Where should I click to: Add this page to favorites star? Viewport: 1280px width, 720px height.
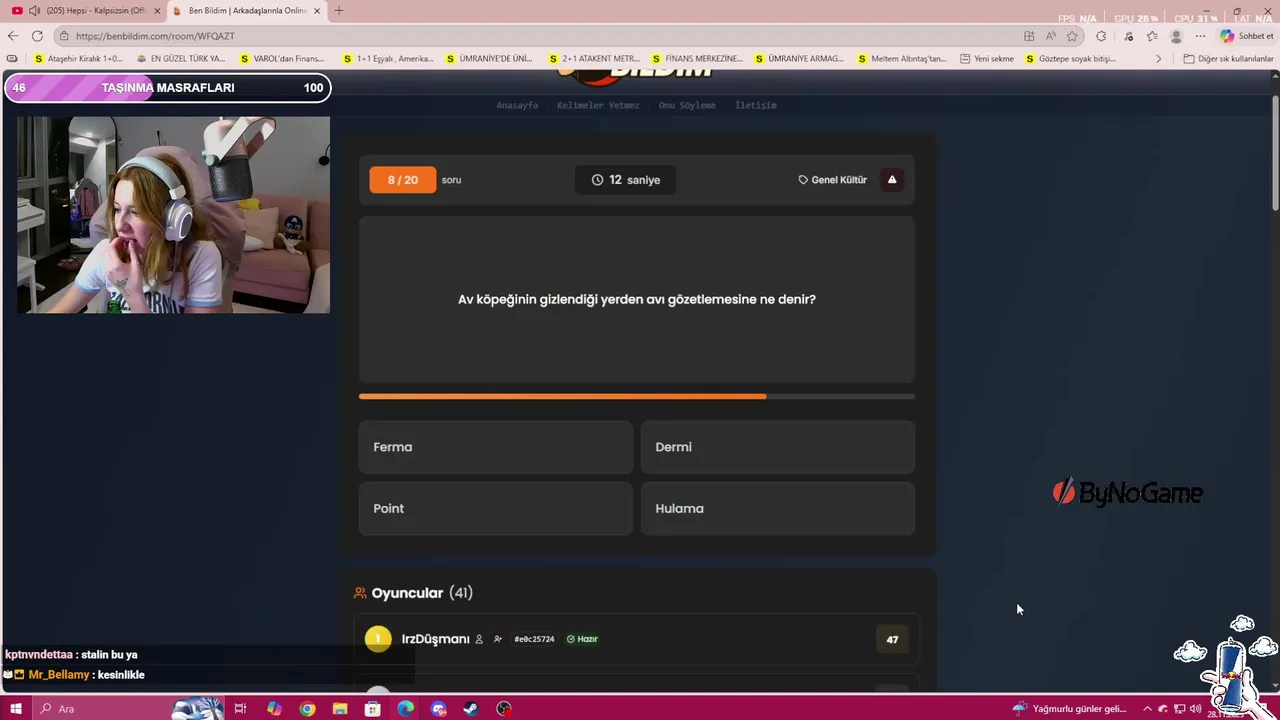click(1072, 36)
